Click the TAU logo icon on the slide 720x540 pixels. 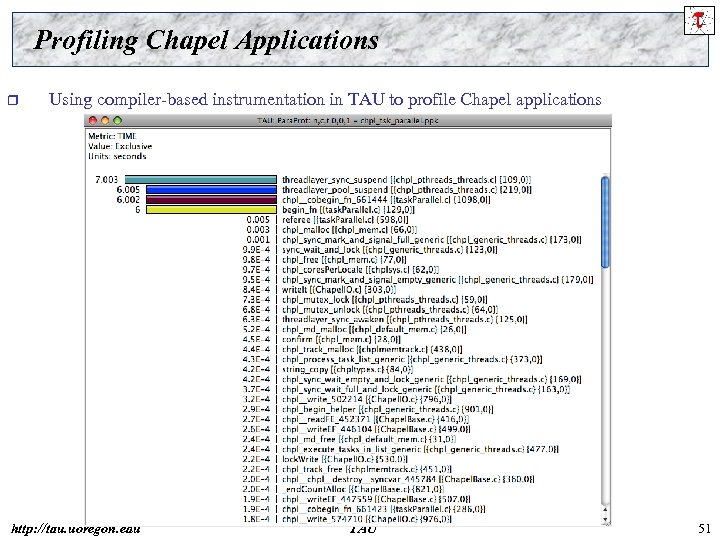[699, 21]
